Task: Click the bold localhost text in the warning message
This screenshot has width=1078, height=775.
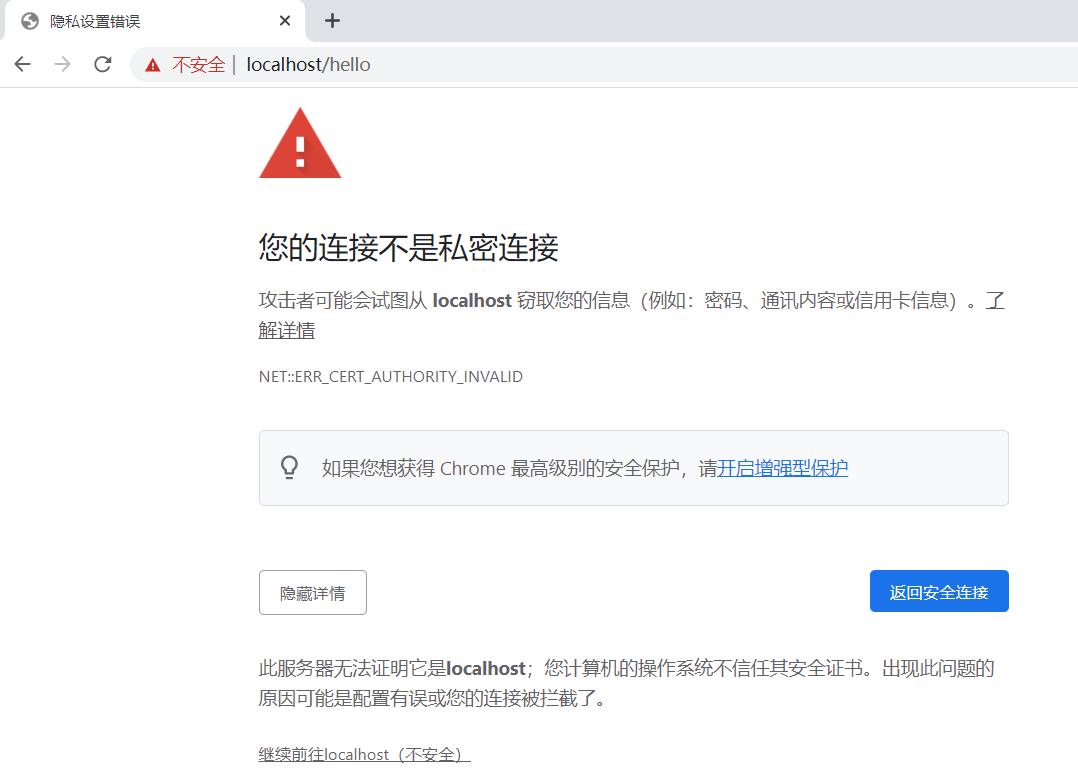Action: (471, 300)
